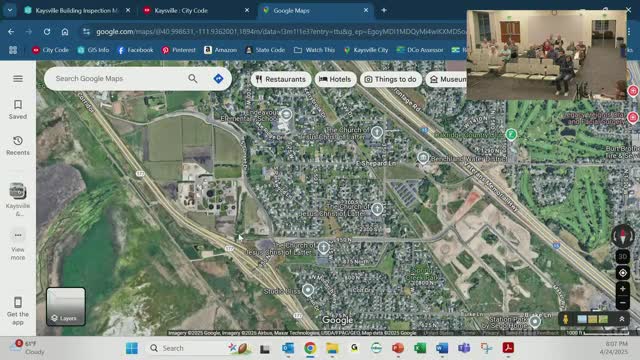The width and height of the screenshot is (640, 360).
Task: Open the City Code bookmark
Action: click(x=51, y=50)
